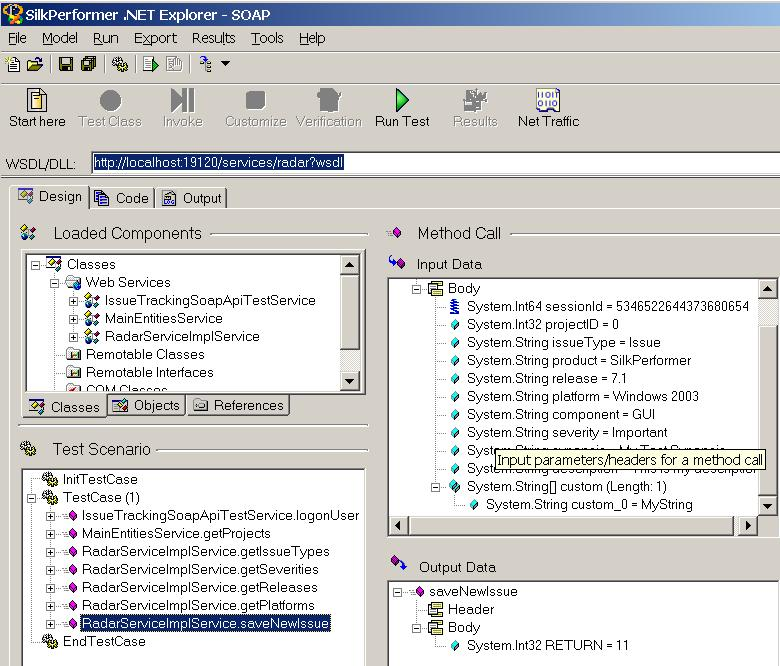Open the Results menu

click(x=213, y=38)
